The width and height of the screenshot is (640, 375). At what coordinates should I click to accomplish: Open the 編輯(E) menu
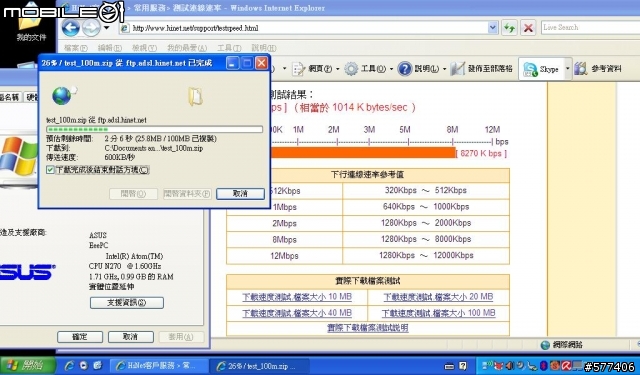click(x=110, y=48)
